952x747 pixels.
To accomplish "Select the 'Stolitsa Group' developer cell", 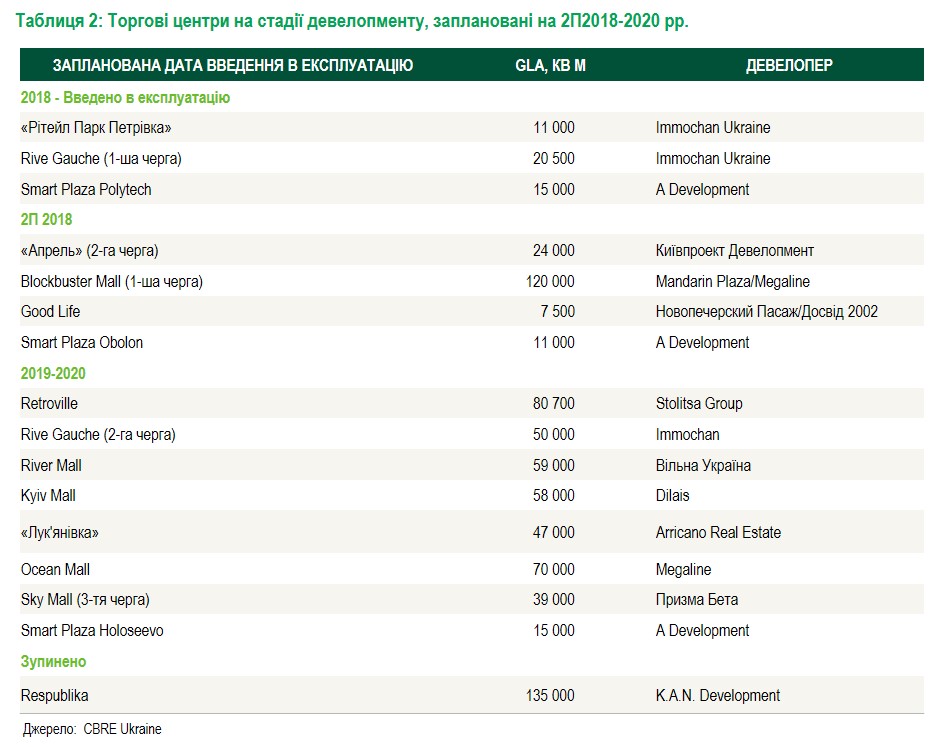I will click(699, 404).
